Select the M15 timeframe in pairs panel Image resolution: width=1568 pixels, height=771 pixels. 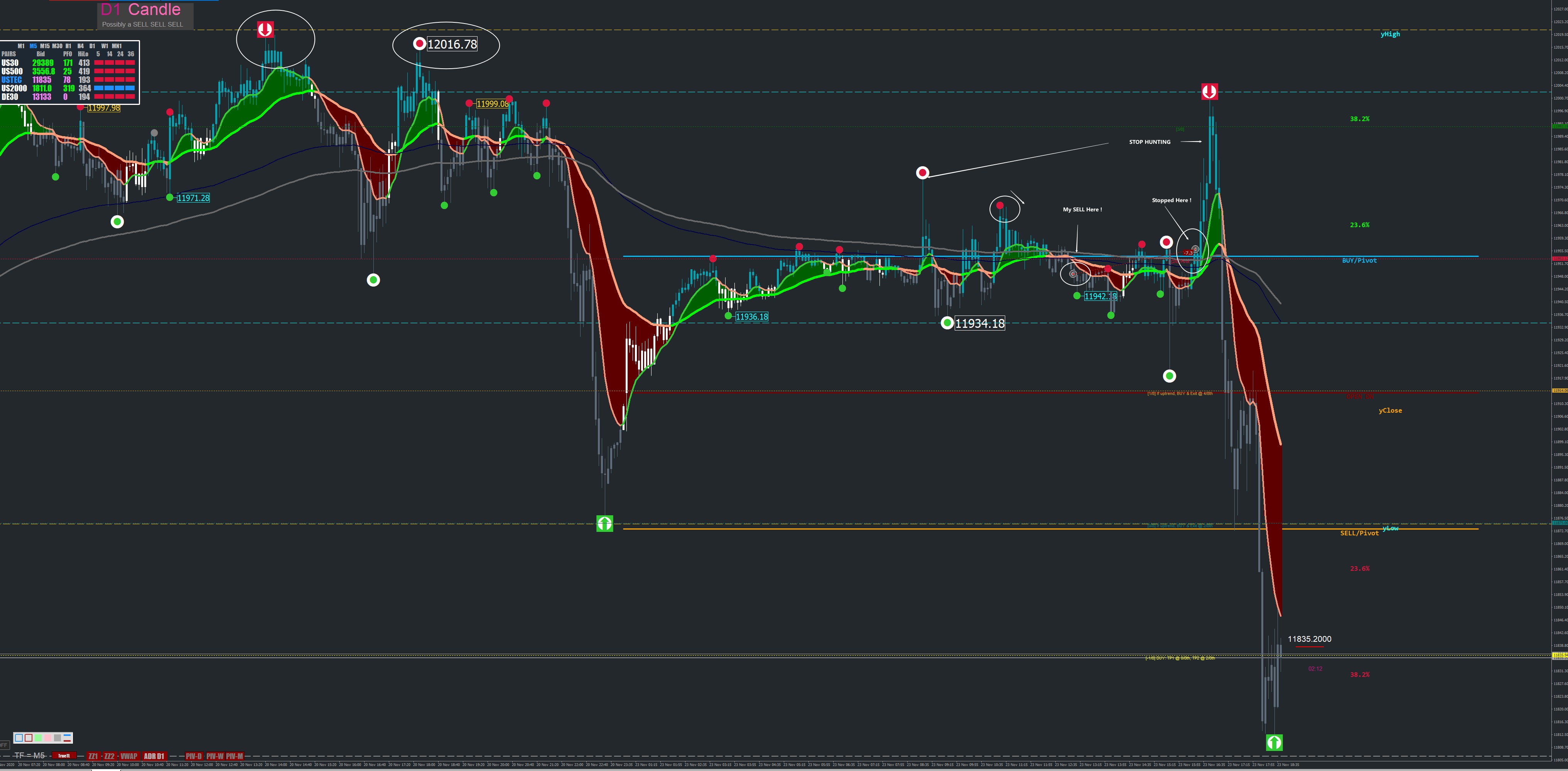[45, 46]
